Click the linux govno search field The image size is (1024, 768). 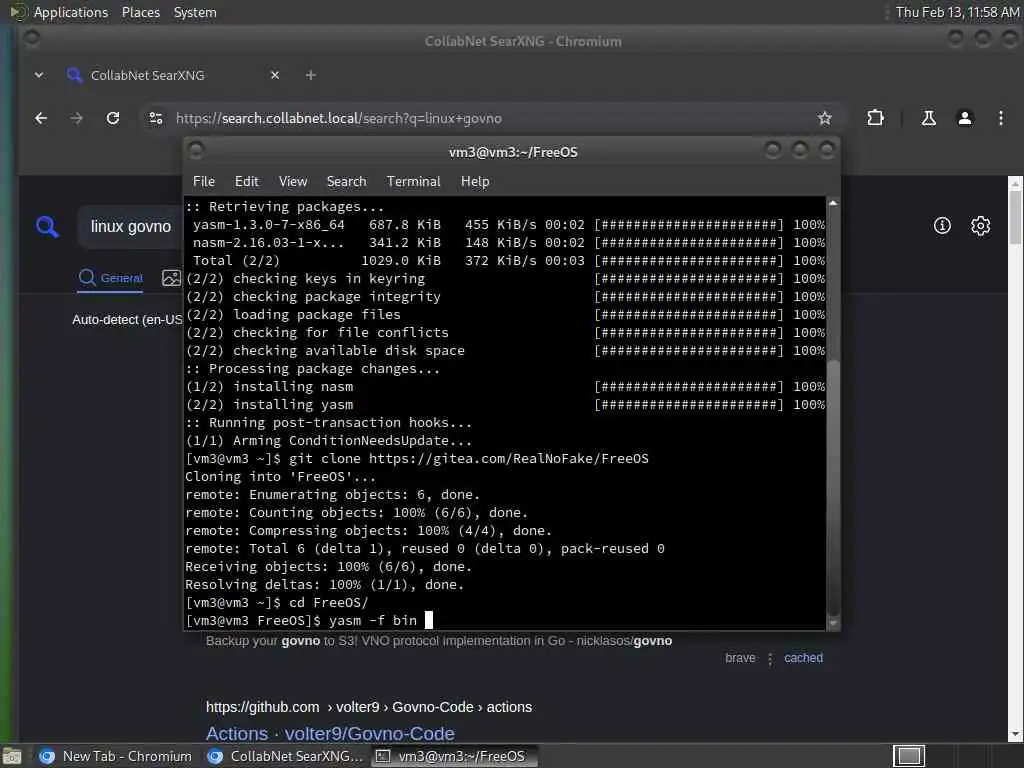coord(131,227)
